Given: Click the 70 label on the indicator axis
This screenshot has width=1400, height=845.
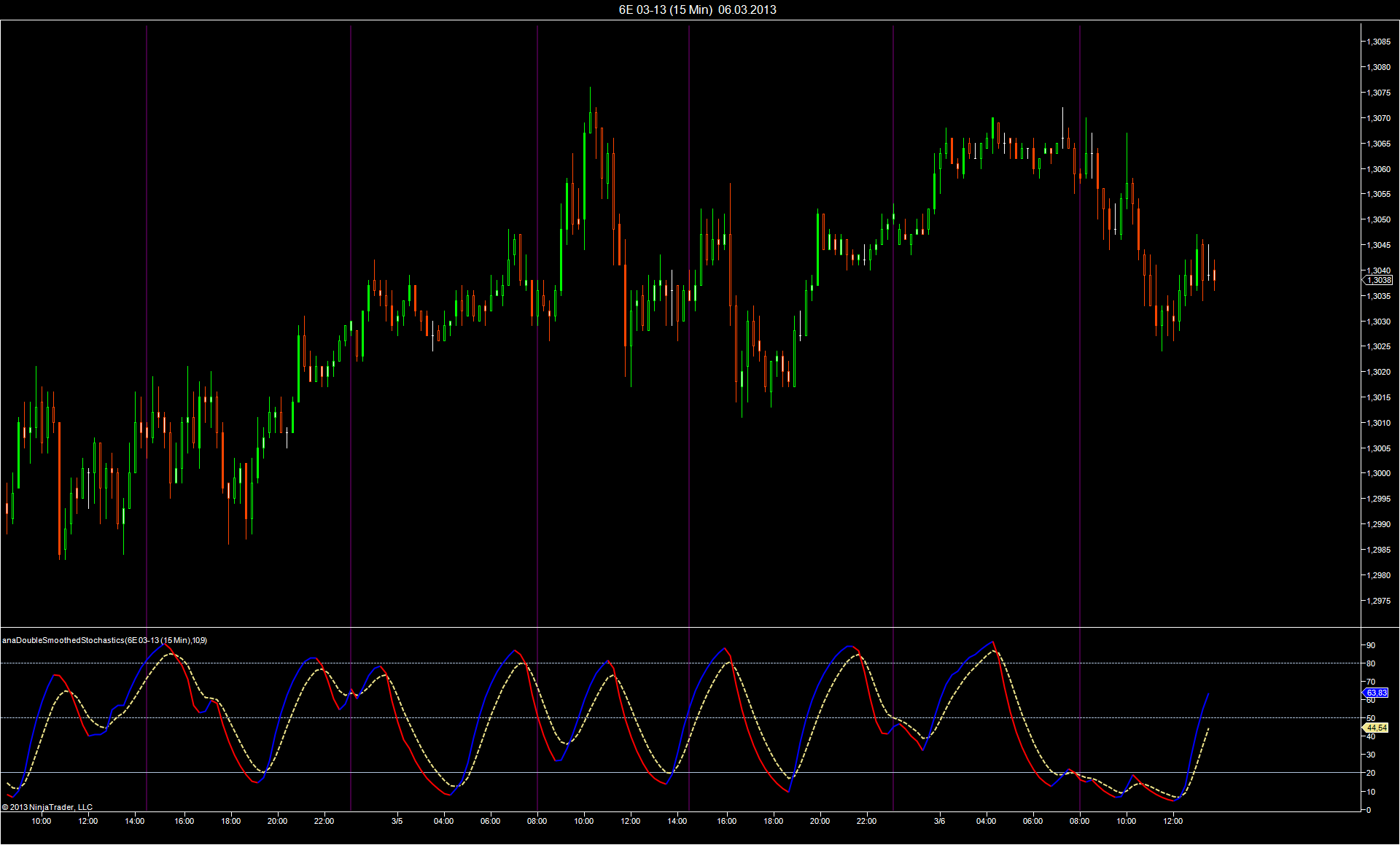Looking at the screenshot, I should [x=1371, y=682].
